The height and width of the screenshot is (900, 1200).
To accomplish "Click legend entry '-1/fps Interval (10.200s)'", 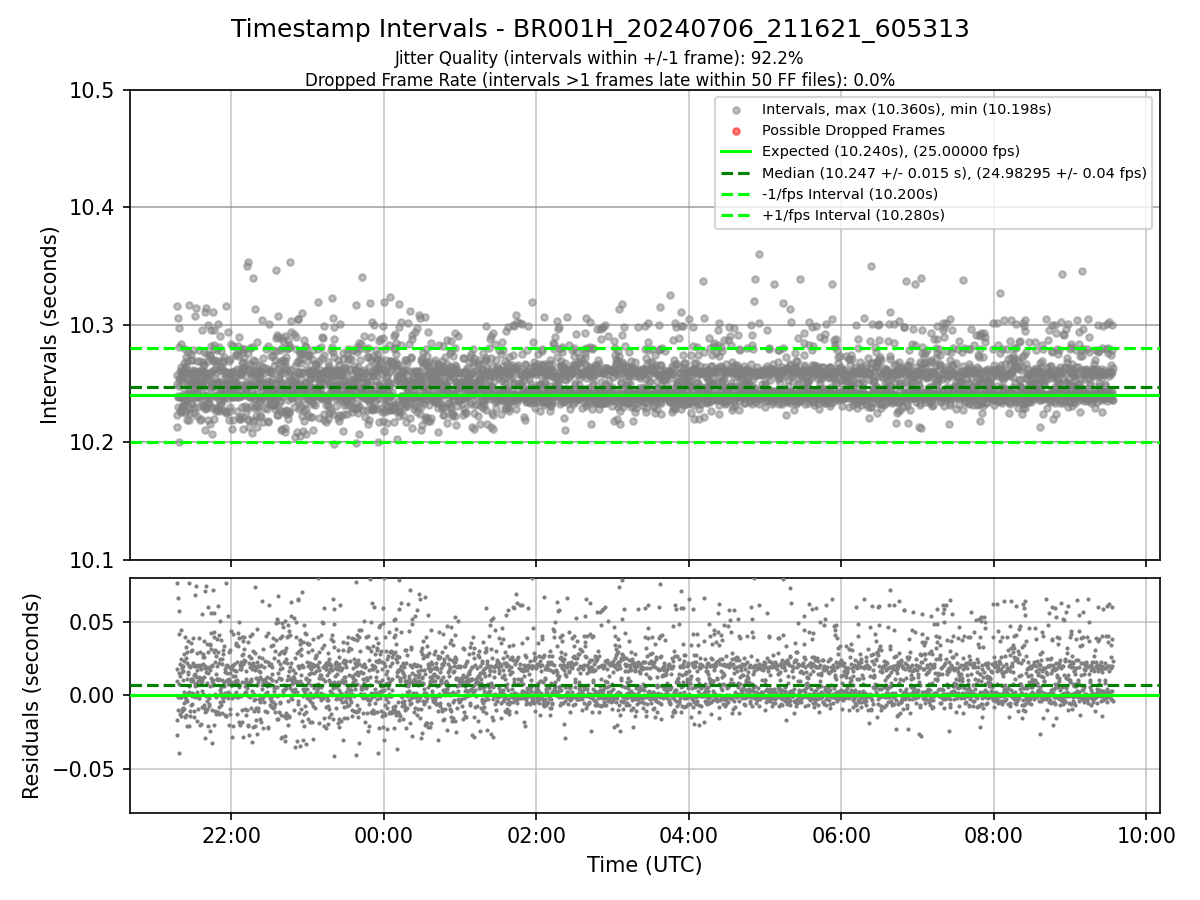I will click(849, 194).
